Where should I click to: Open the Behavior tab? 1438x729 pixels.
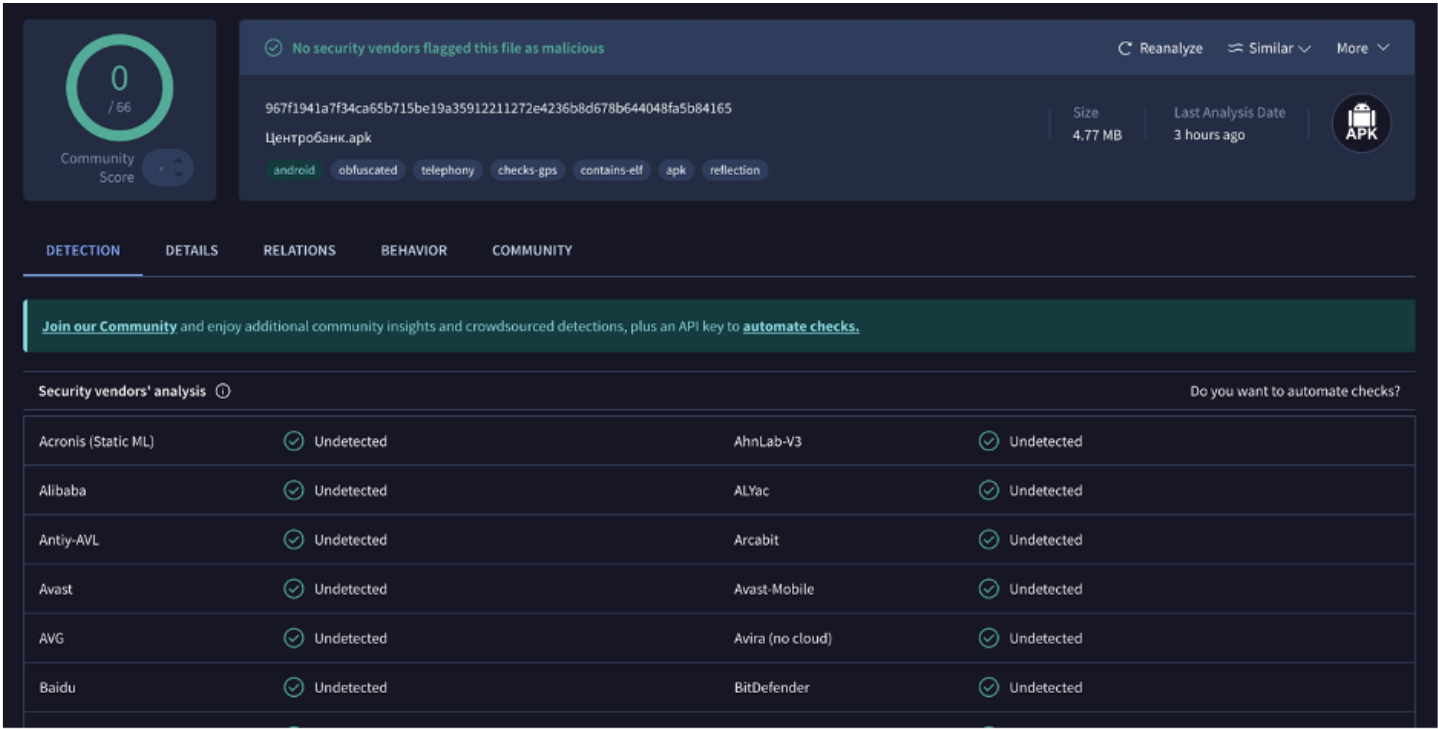pyautogui.click(x=414, y=250)
